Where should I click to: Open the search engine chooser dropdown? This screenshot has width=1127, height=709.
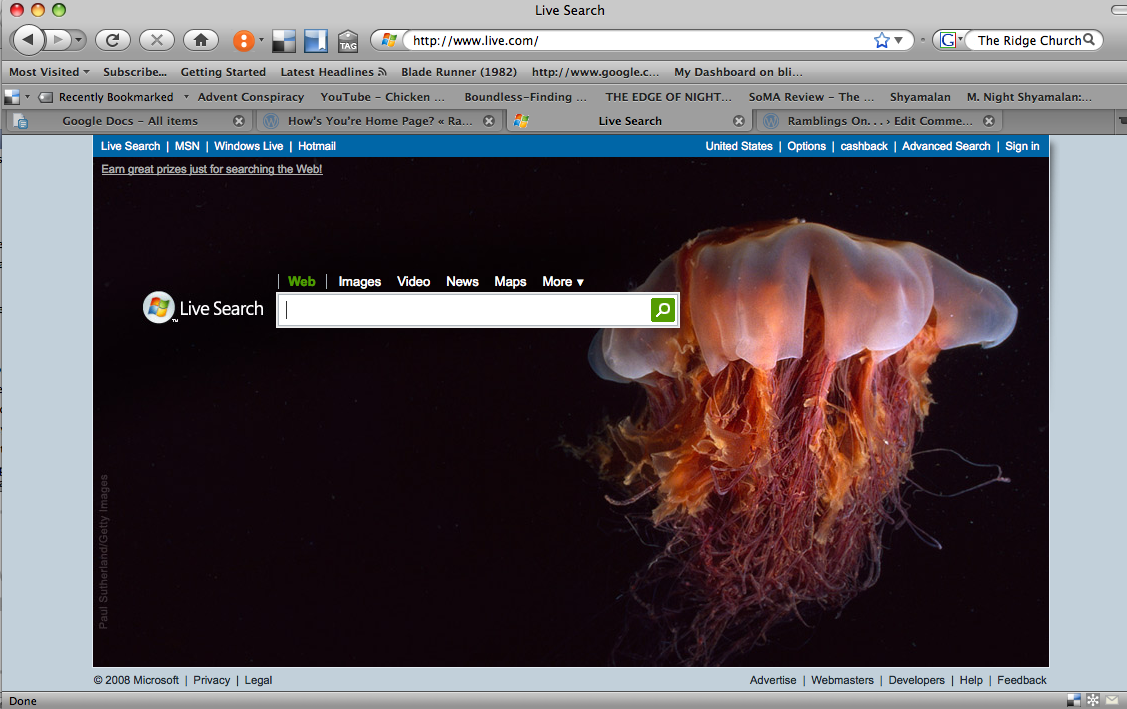950,40
